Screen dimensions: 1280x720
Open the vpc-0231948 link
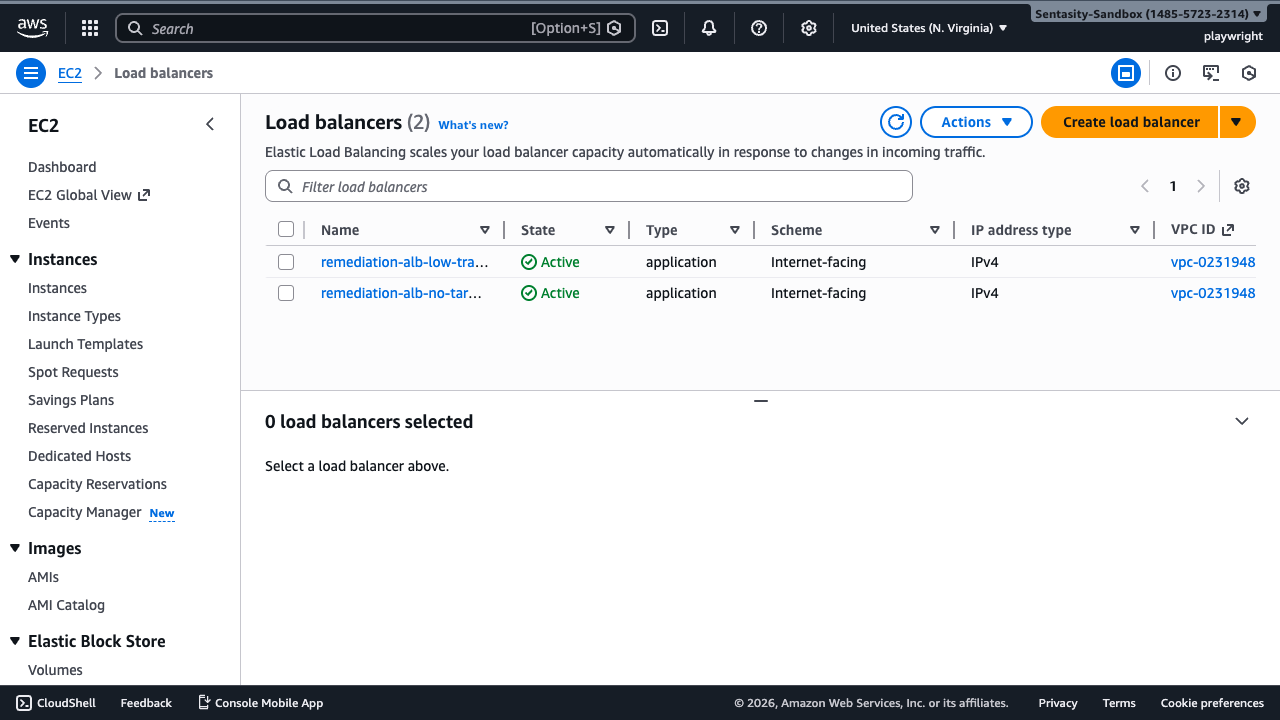(x=1213, y=262)
